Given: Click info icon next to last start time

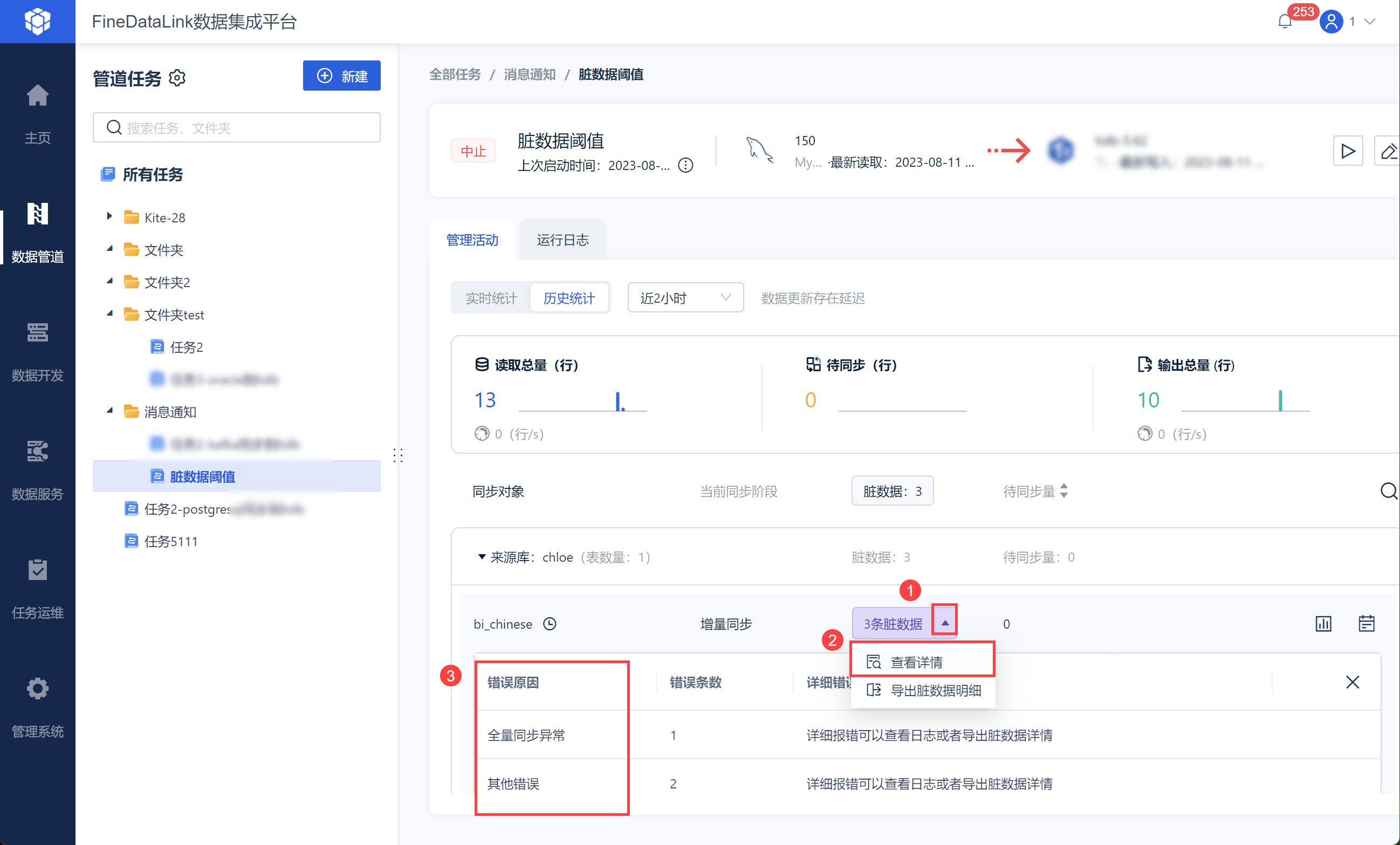Looking at the screenshot, I should click(x=686, y=166).
